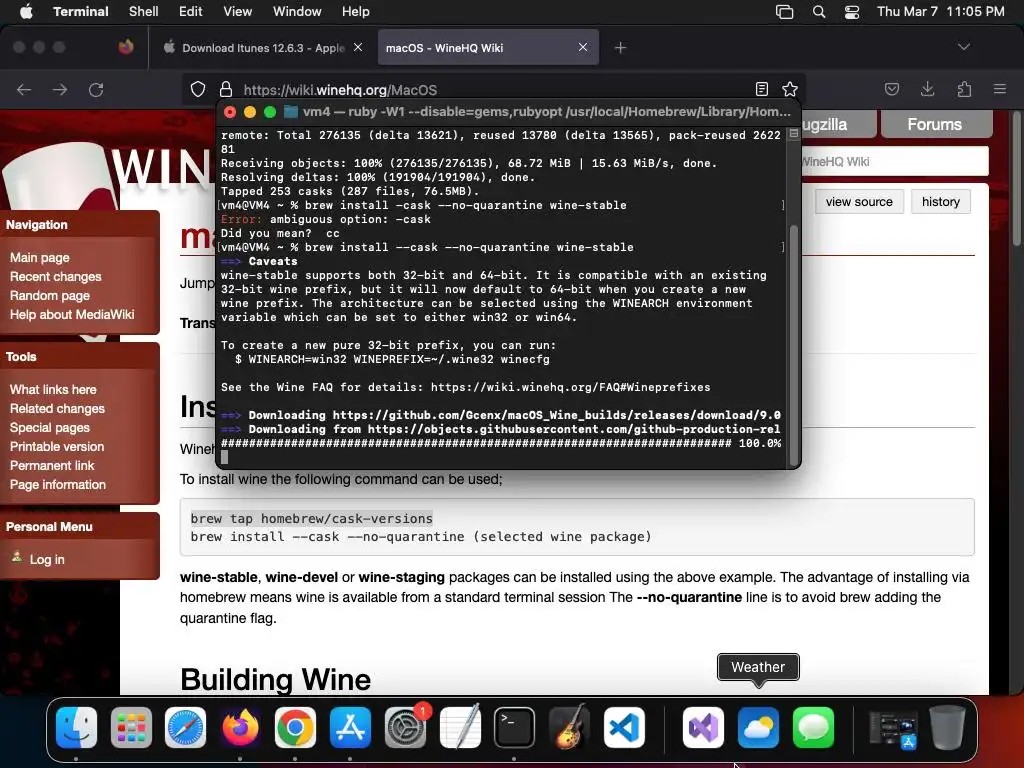Open the Forums tab on WineHQ

pyautogui.click(x=936, y=124)
